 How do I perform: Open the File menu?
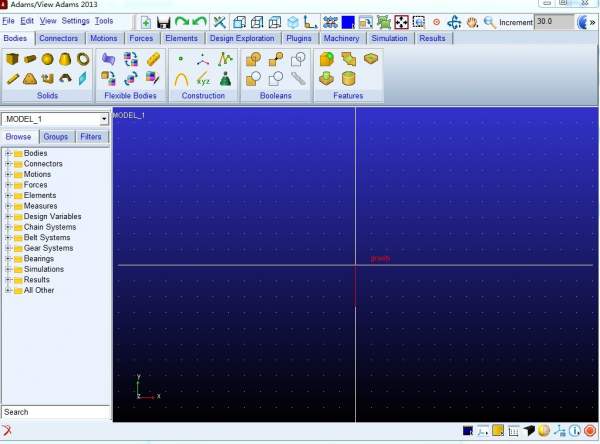(8, 21)
